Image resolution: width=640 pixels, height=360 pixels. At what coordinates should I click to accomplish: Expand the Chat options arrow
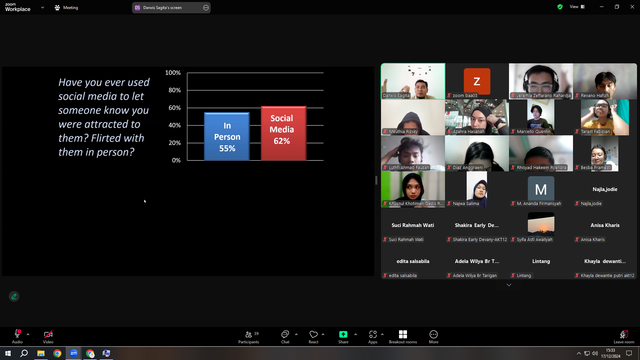point(296,334)
